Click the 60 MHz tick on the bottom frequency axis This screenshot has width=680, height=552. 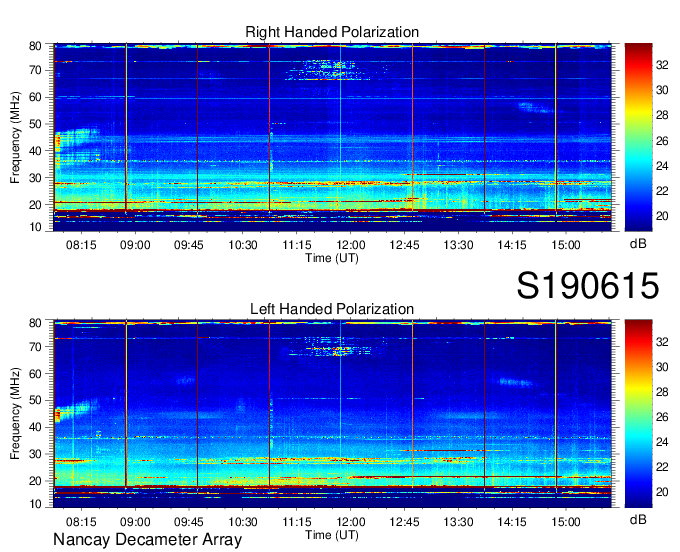pos(35,373)
